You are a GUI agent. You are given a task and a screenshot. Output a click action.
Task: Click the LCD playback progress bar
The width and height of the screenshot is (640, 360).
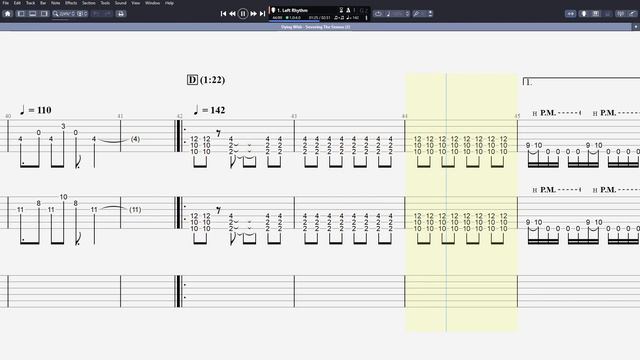click(x=319, y=20)
